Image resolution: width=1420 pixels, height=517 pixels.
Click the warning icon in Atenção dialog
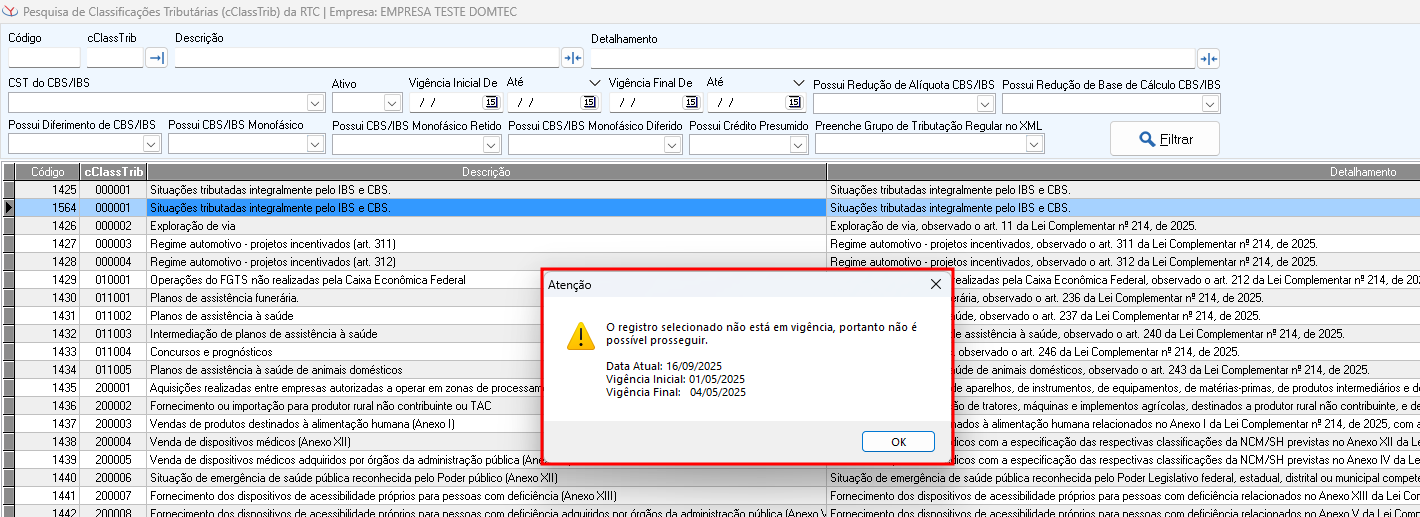[580, 335]
